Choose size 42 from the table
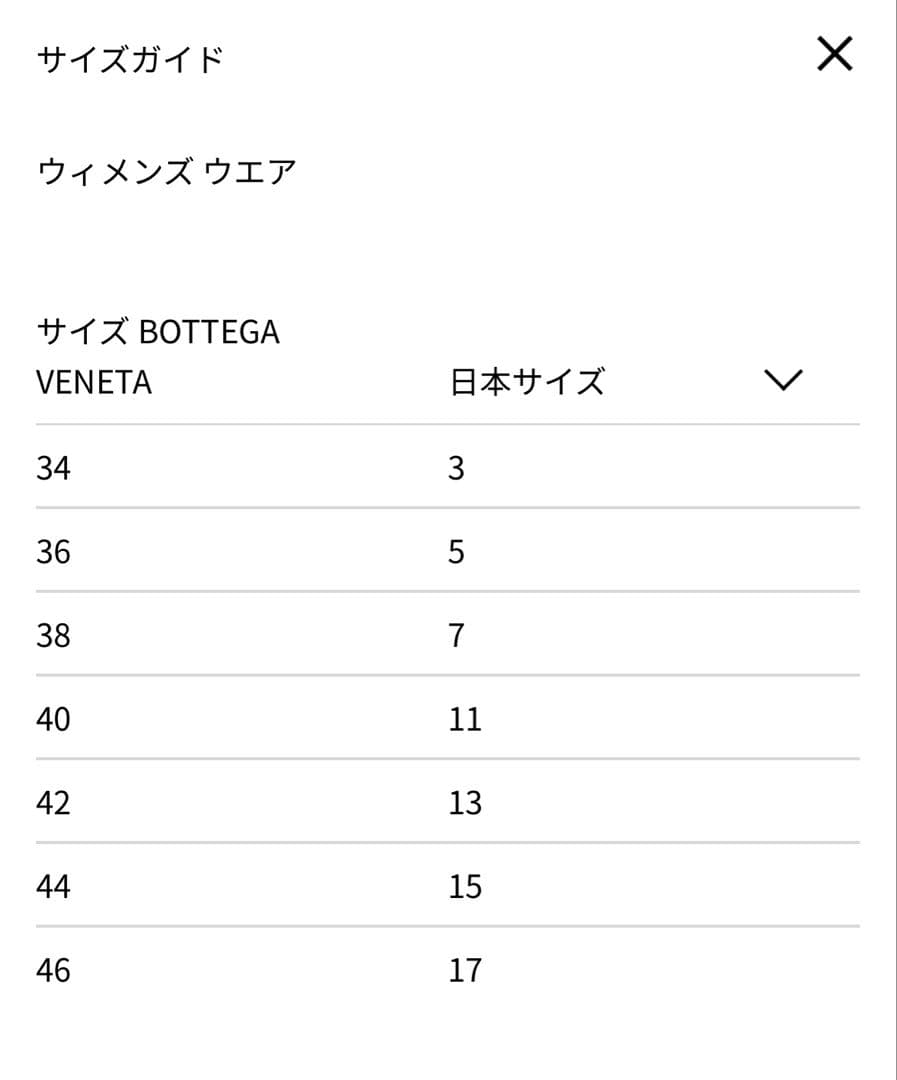 (55, 801)
